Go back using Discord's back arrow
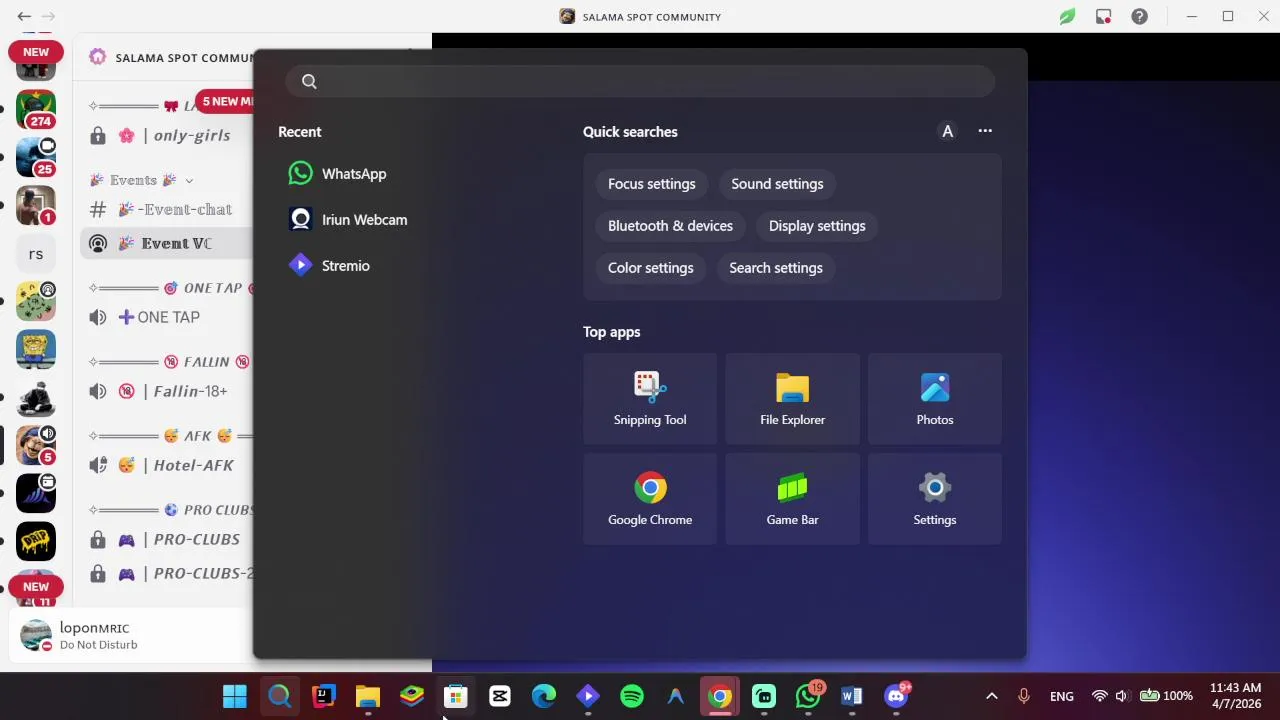Screen dimensions: 1280x720 click(x=24, y=16)
